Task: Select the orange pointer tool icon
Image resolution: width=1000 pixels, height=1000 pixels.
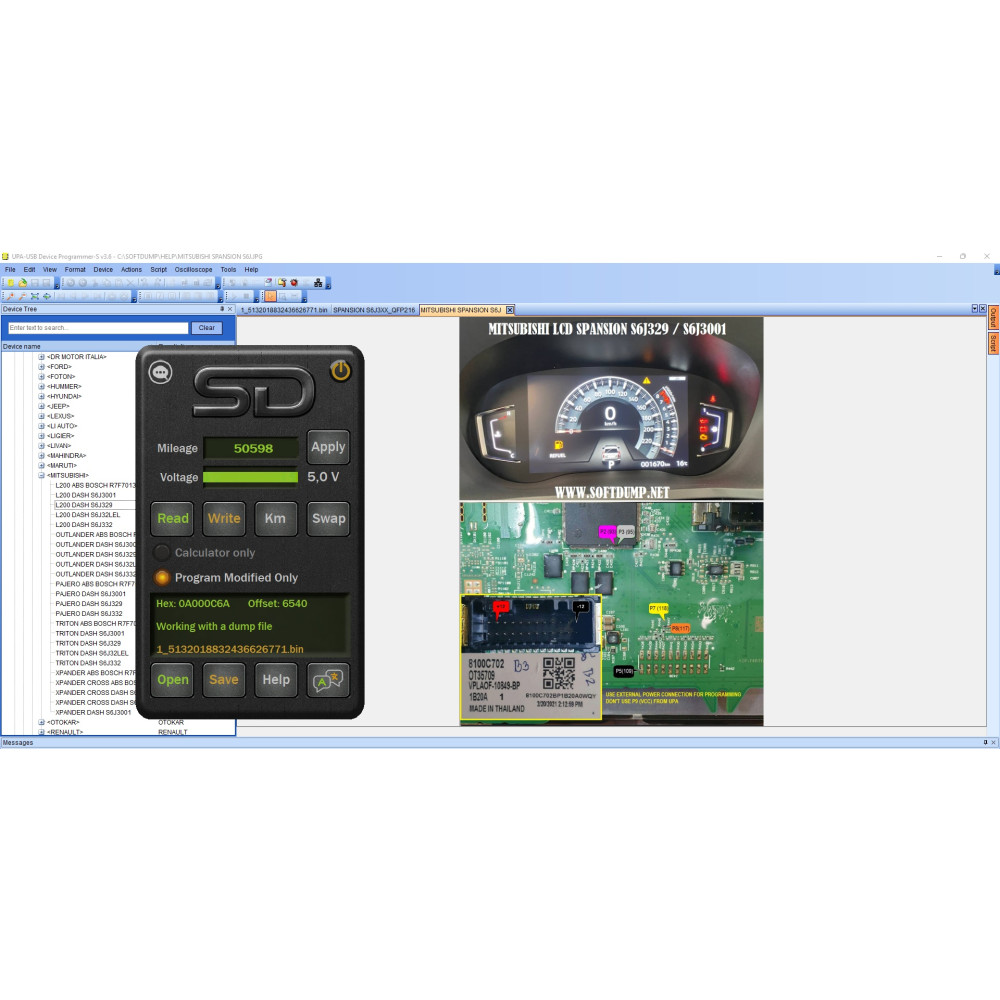Action: pyautogui.click(x=270, y=296)
